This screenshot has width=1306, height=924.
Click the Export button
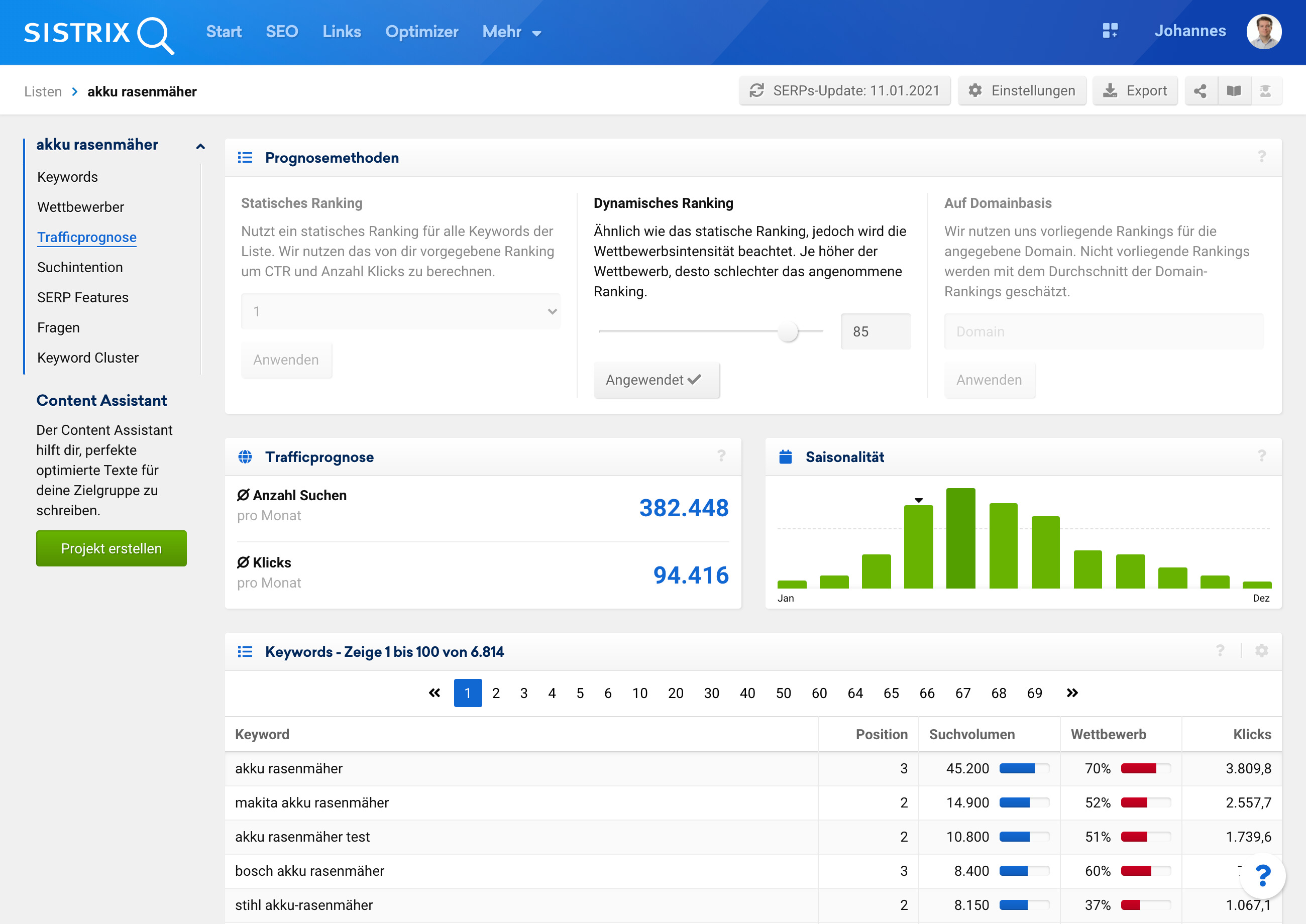[1135, 91]
